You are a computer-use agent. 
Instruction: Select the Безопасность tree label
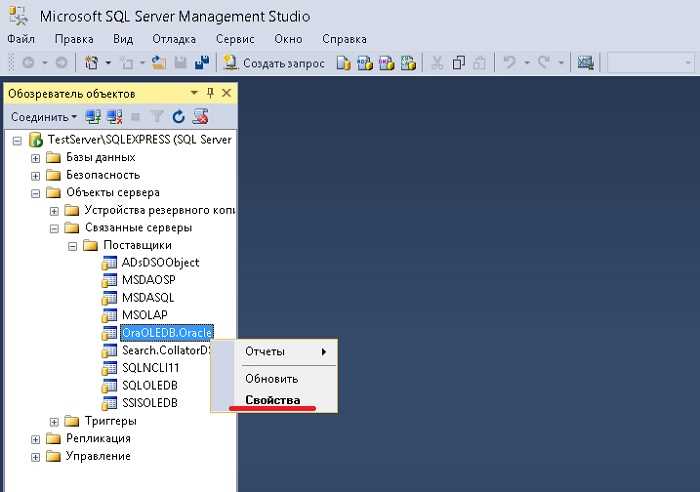click(103, 175)
